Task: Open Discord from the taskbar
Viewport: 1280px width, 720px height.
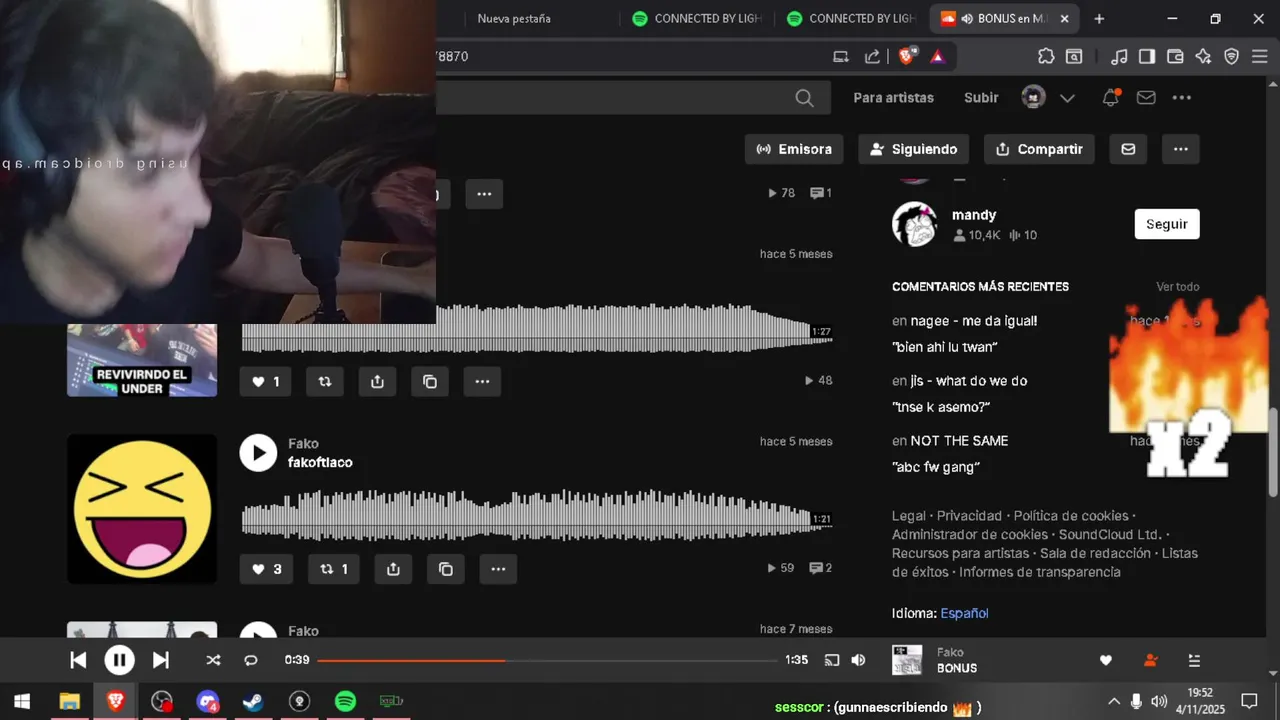Action: tap(207, 701)
